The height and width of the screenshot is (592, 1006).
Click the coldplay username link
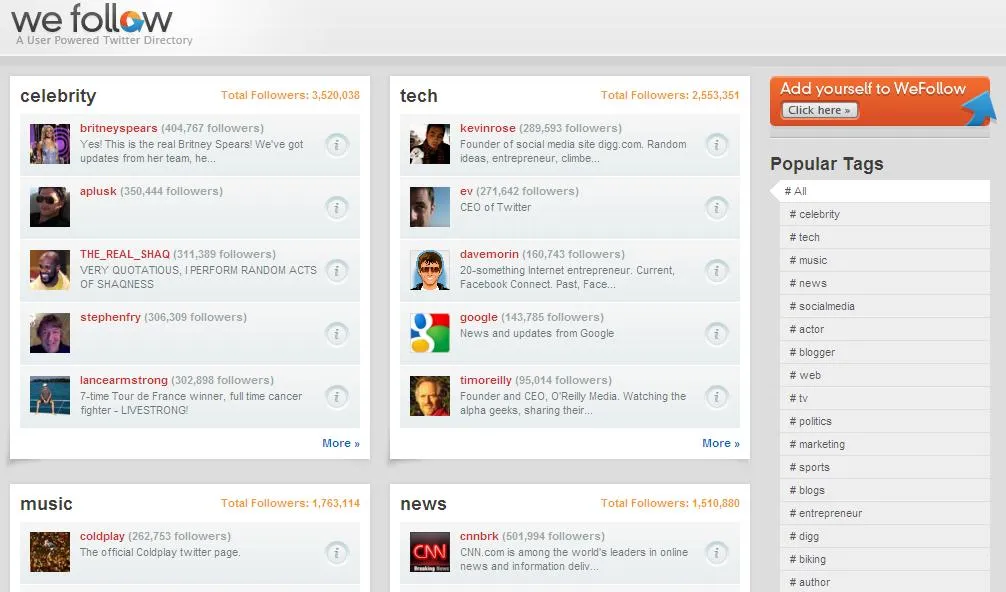coord(102,536)
